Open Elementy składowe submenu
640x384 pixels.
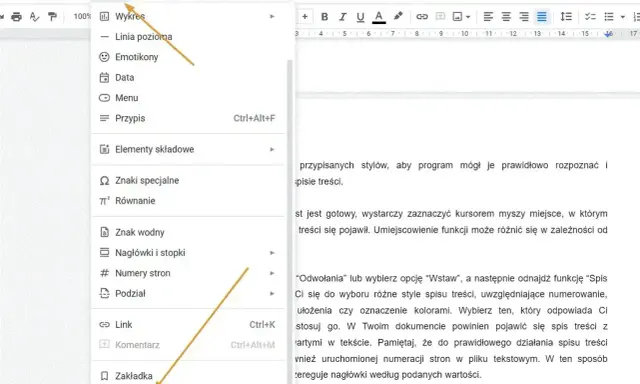pos(188,149)
